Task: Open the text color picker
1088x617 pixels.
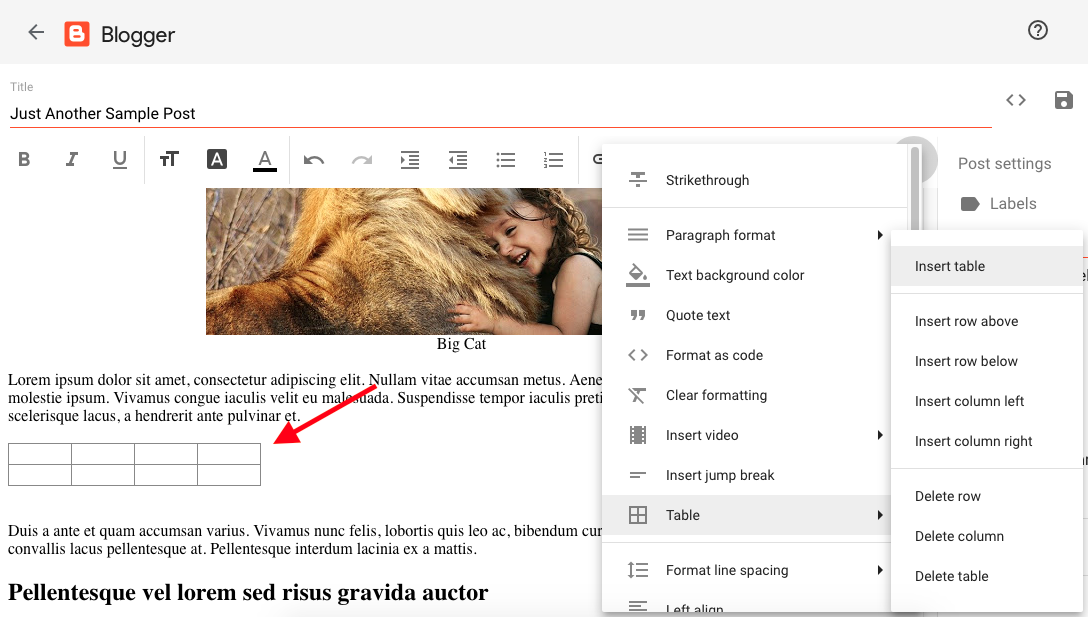Action: [x=265, y=160]
